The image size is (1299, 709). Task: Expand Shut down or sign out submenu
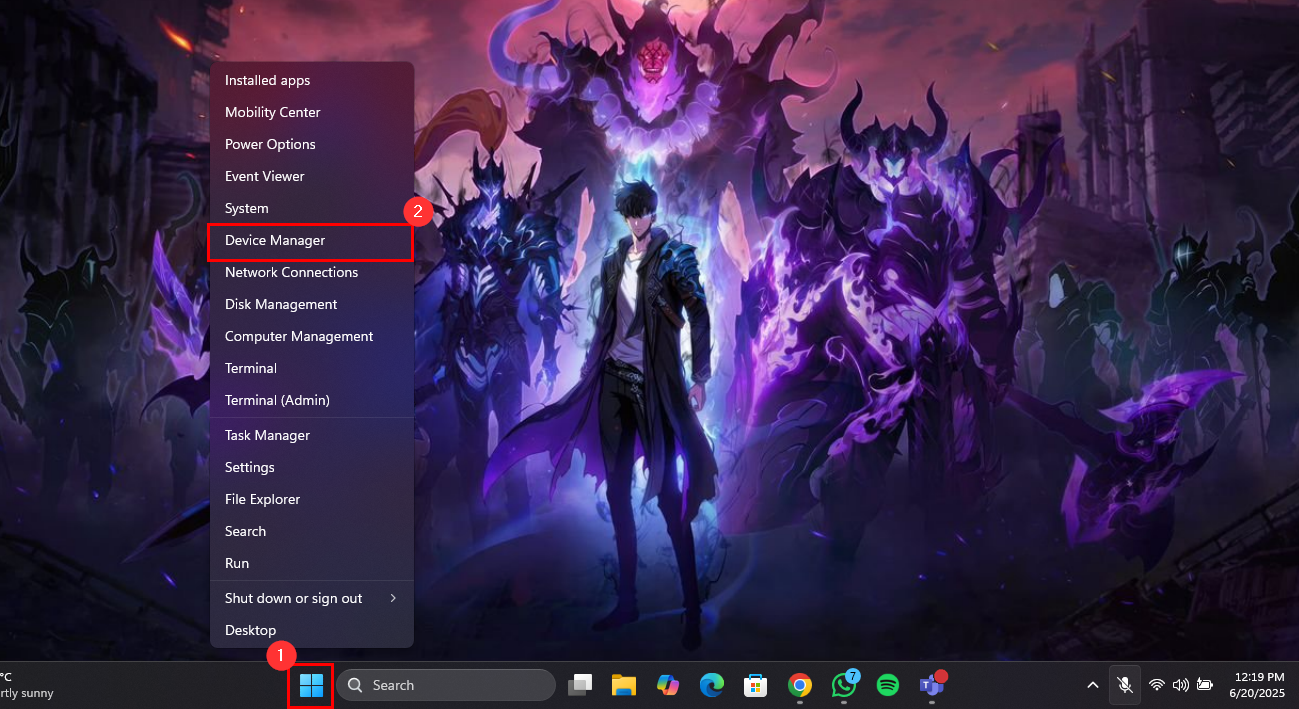(x=312, y=598)
